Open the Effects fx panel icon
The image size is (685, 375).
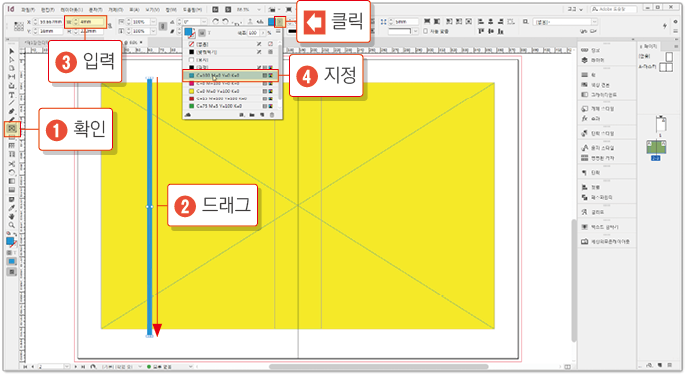pyautogui.click(x=585, y=118)
